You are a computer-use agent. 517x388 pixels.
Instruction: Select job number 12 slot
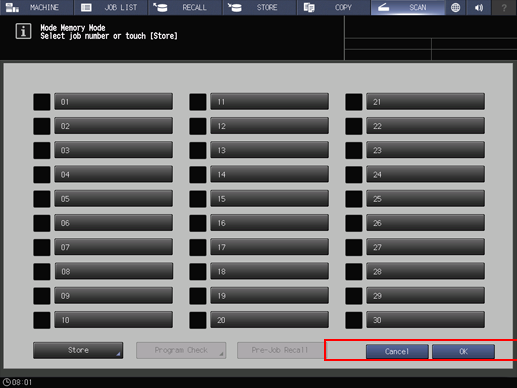(x=269, y=126)
